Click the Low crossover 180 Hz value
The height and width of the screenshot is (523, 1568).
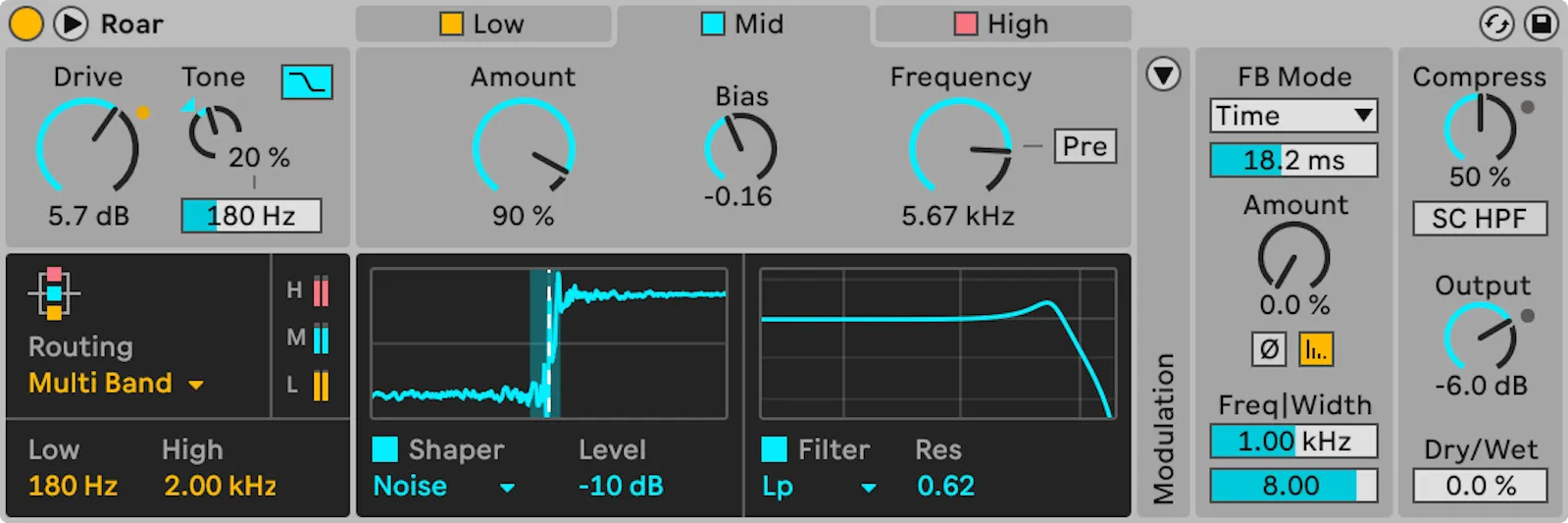pyautogui.click(x=73, y=486)
